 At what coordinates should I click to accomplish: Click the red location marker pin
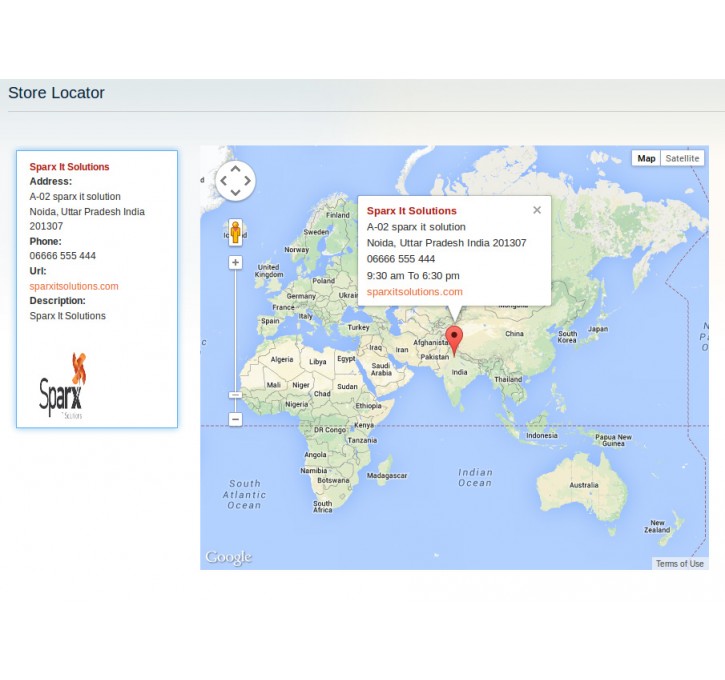click(454, 339)
